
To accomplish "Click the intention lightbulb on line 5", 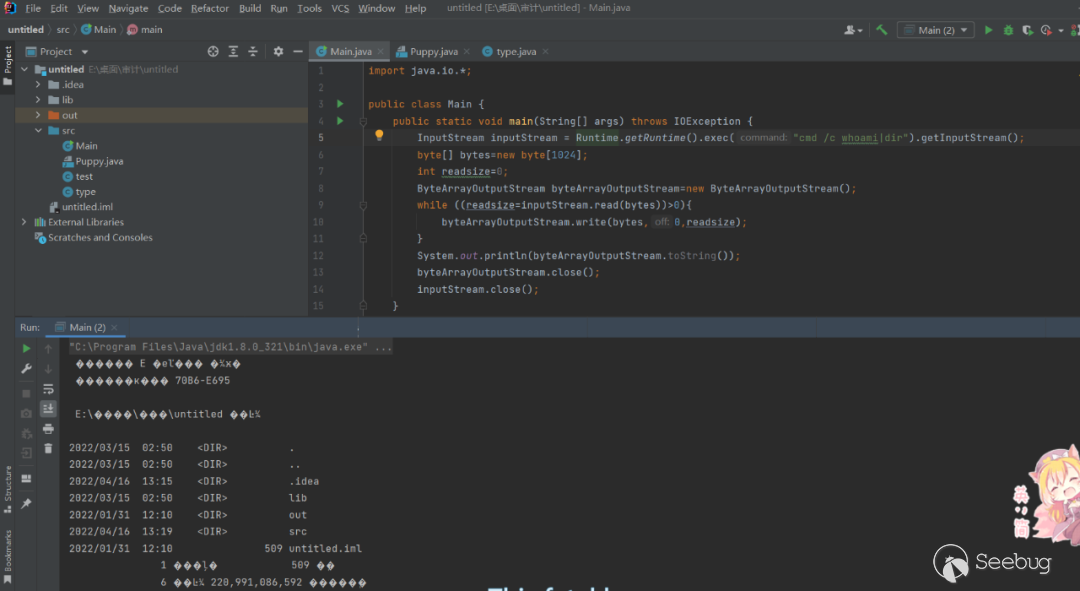I will (x=380, y=136).
